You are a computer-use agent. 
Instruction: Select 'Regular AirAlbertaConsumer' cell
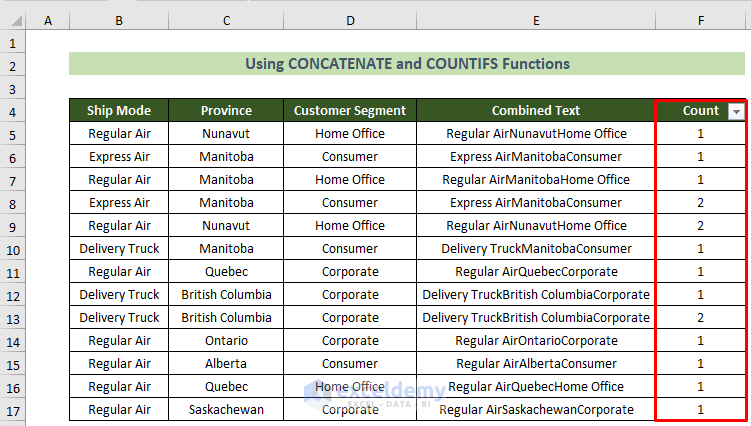pos(536,363)
